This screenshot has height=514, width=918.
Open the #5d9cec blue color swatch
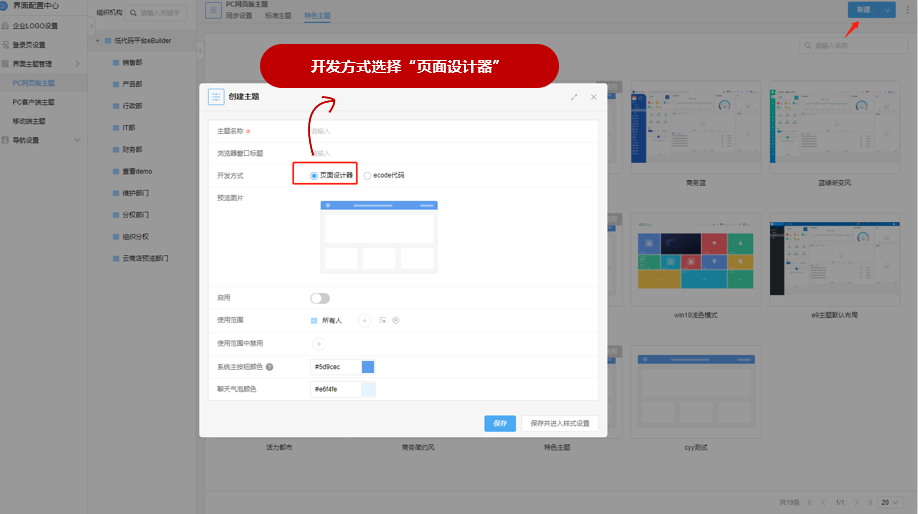(368, 367)
